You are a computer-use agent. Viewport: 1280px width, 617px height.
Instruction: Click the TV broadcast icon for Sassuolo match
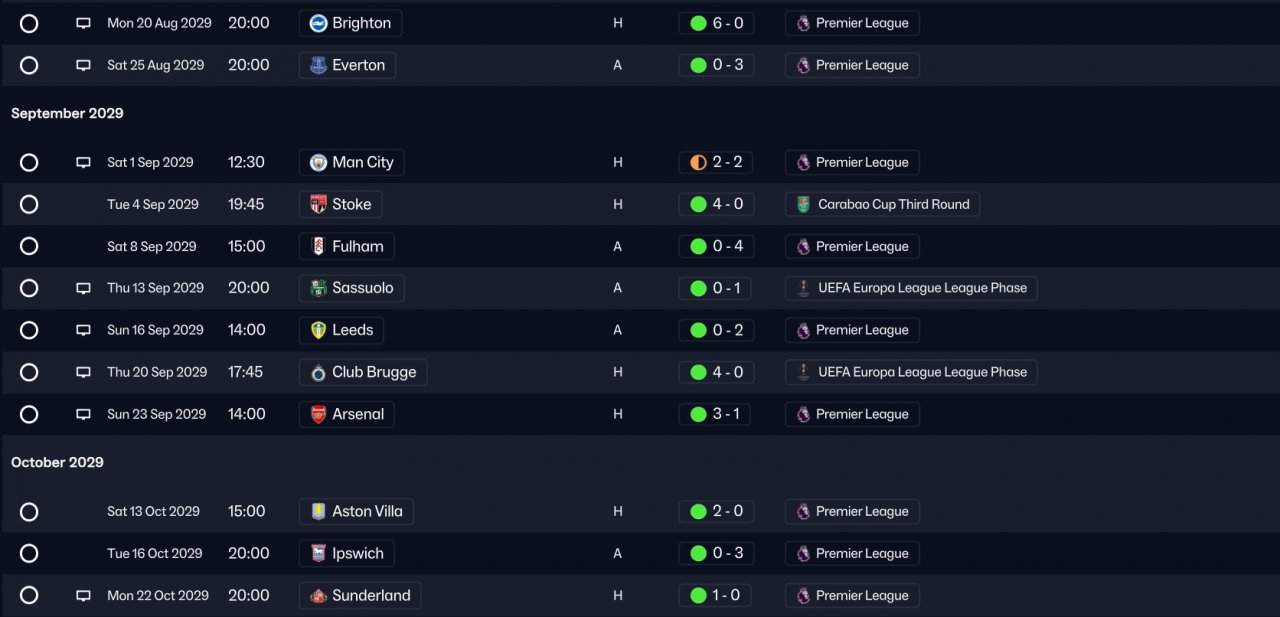[x=83, y=288]
